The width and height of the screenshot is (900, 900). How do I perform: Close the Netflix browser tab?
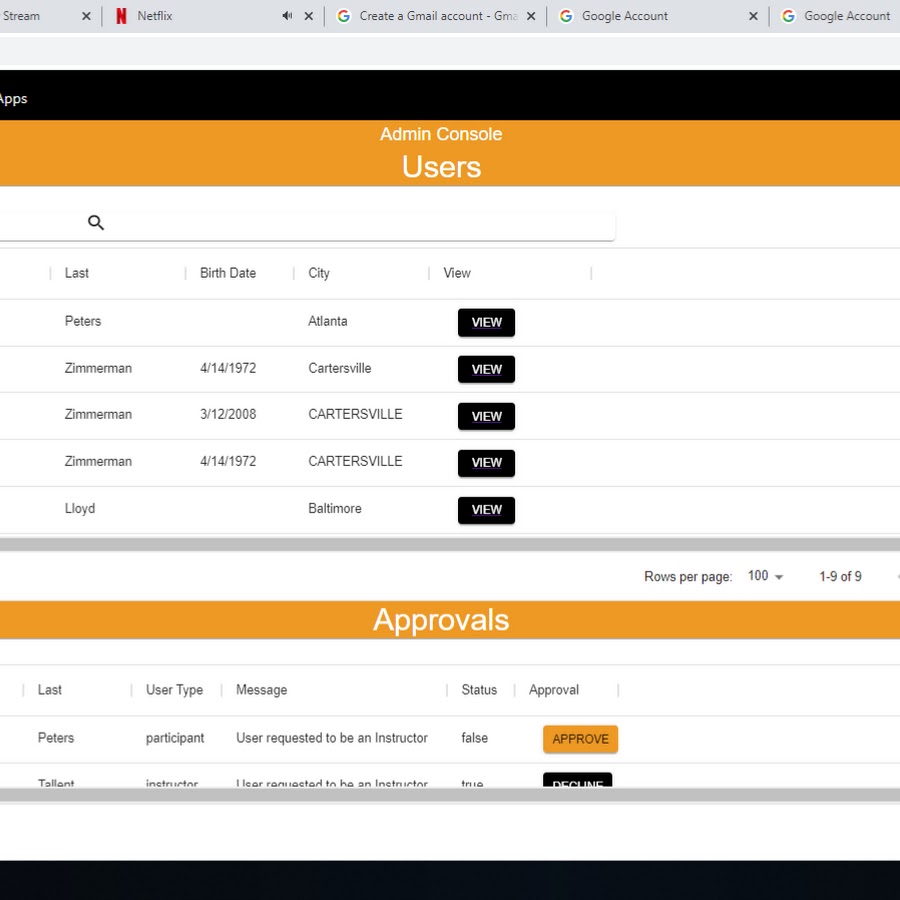coord(308,16)
